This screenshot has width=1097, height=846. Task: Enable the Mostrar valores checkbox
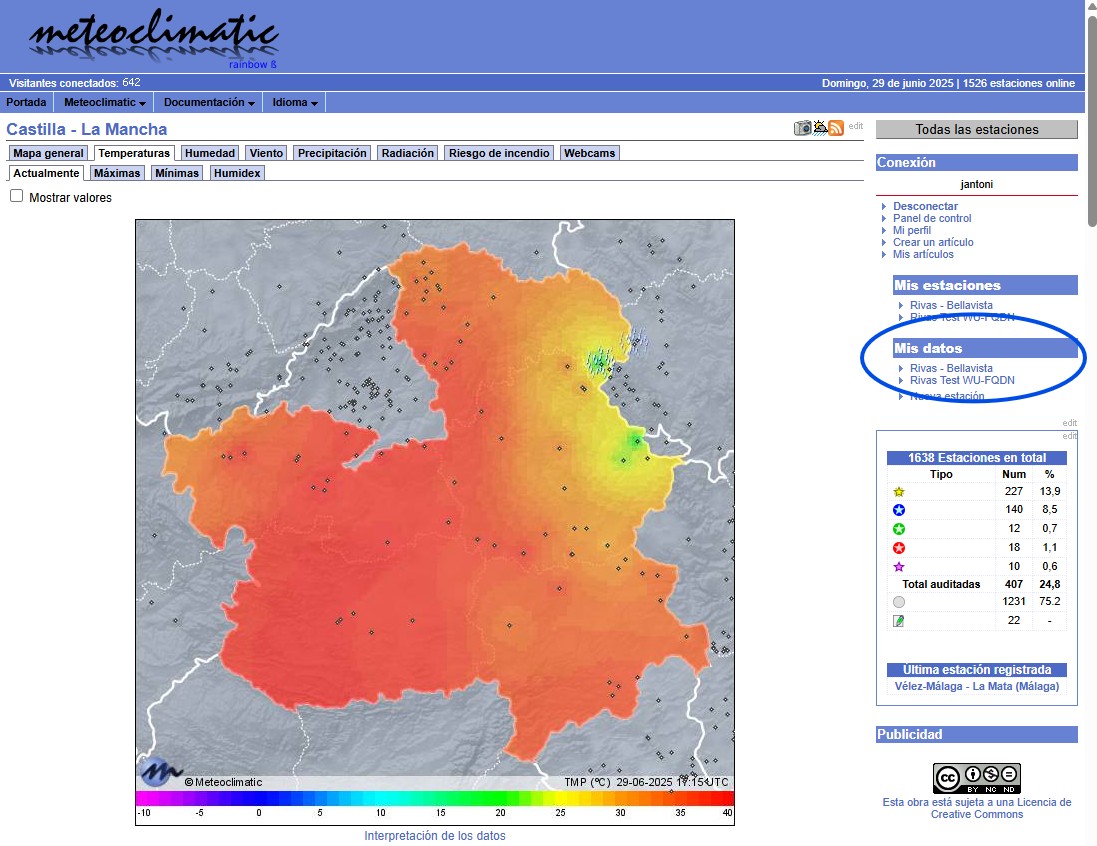(x=17, y=197)
